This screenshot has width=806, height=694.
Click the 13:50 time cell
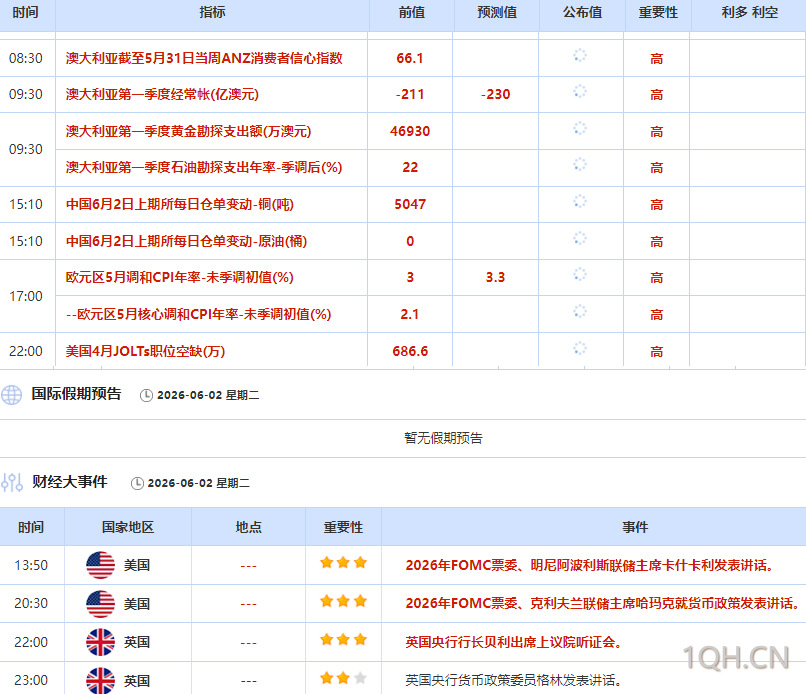[x=31, y=565]
